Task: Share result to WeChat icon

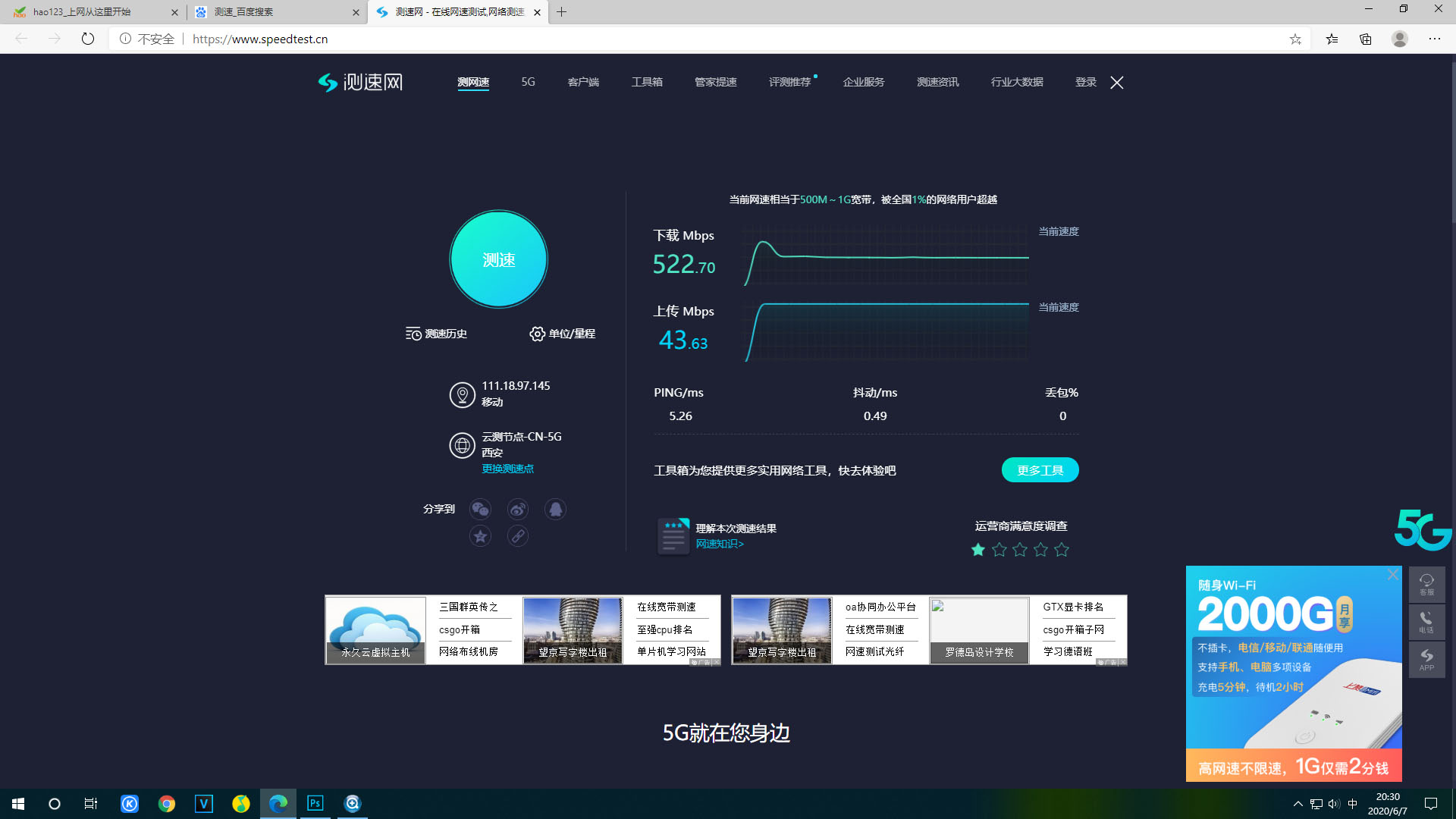Action: click(x=480, y=509)
